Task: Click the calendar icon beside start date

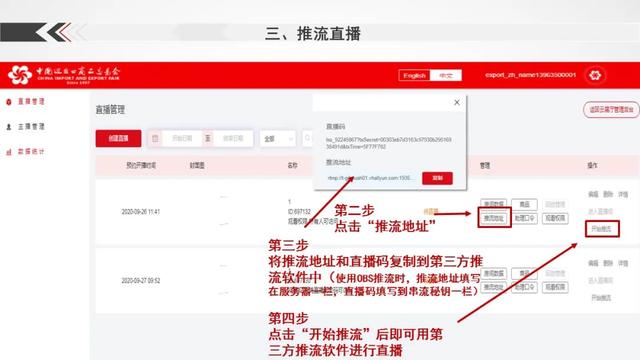Action: click(x=155, y=139)
